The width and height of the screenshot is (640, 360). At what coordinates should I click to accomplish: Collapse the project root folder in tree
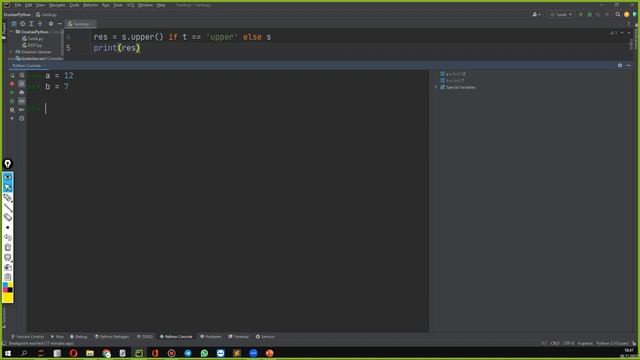click(x=12, y=31)
